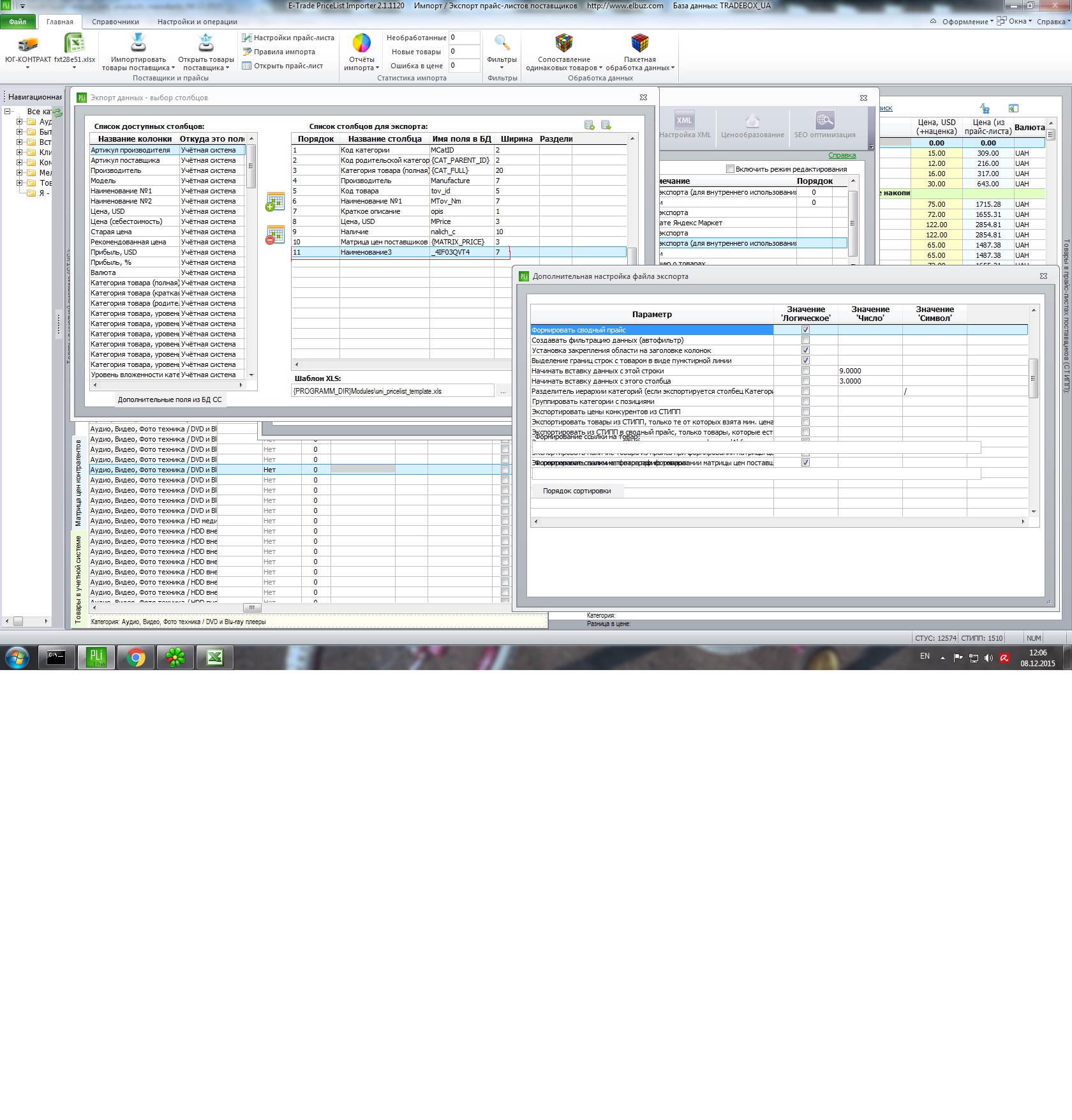The image size is (1072, 1120).
Task: Switch to the Главная tab
Action: pyautogui.click(x=60, y=22)
